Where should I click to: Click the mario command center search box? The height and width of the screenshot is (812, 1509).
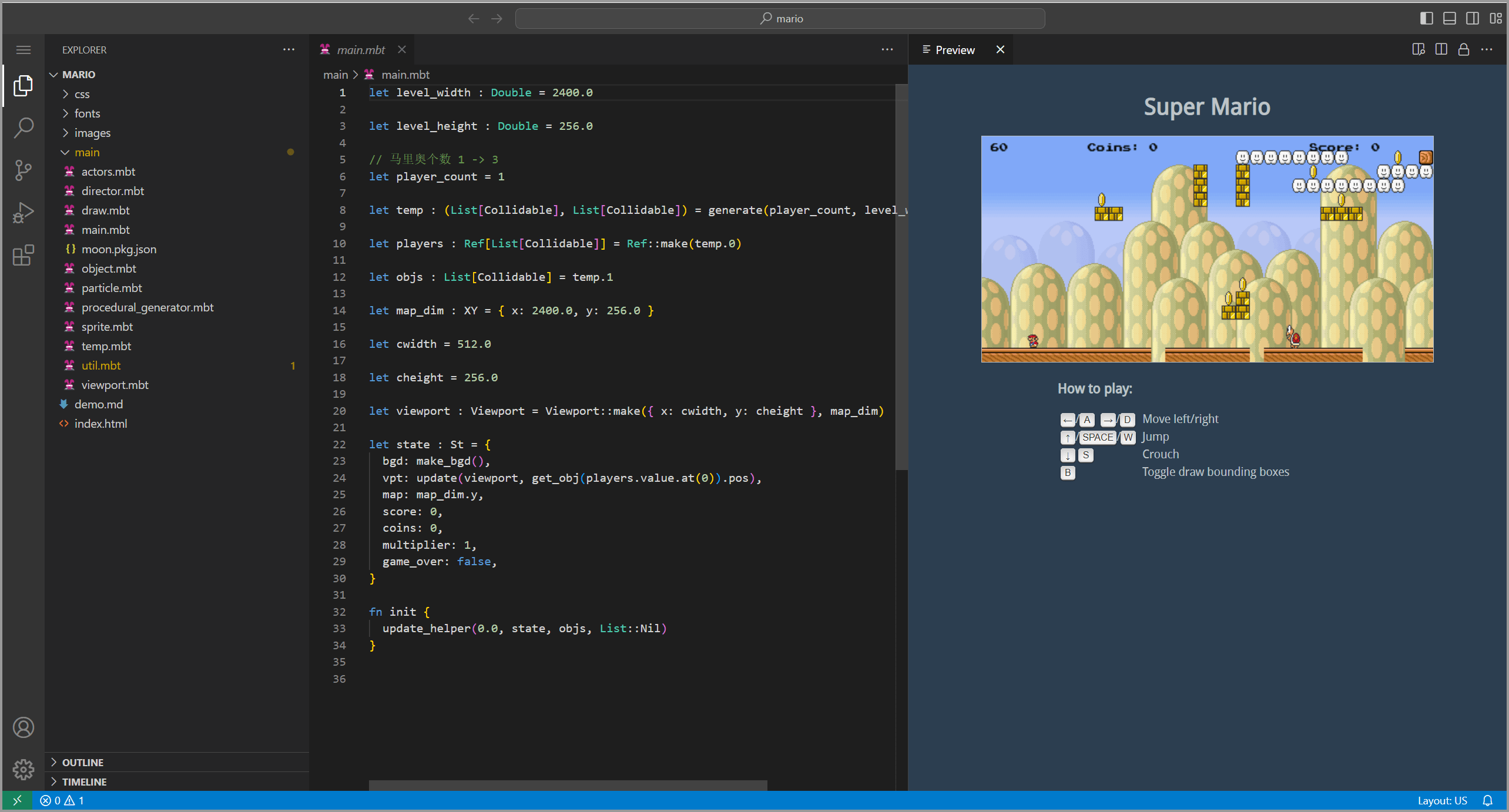pos(780,19)
